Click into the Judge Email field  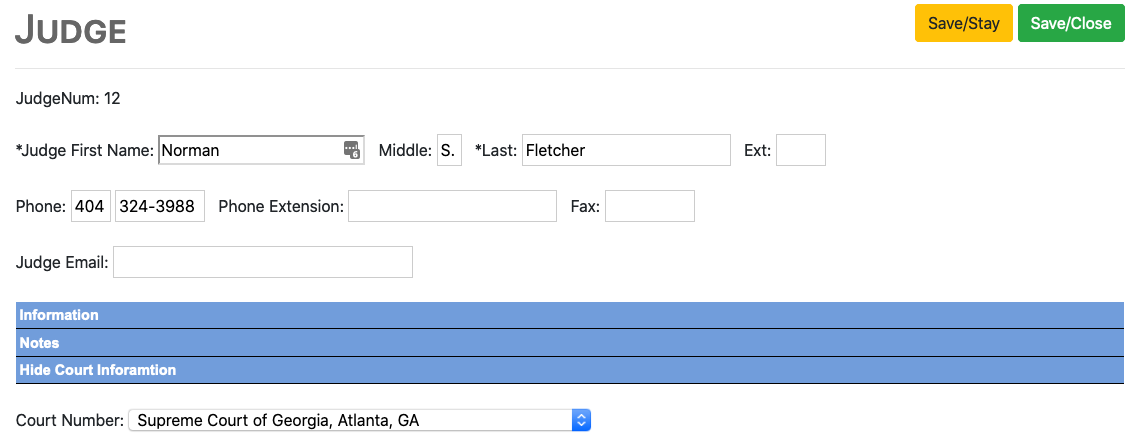click(x=263, y=262)
